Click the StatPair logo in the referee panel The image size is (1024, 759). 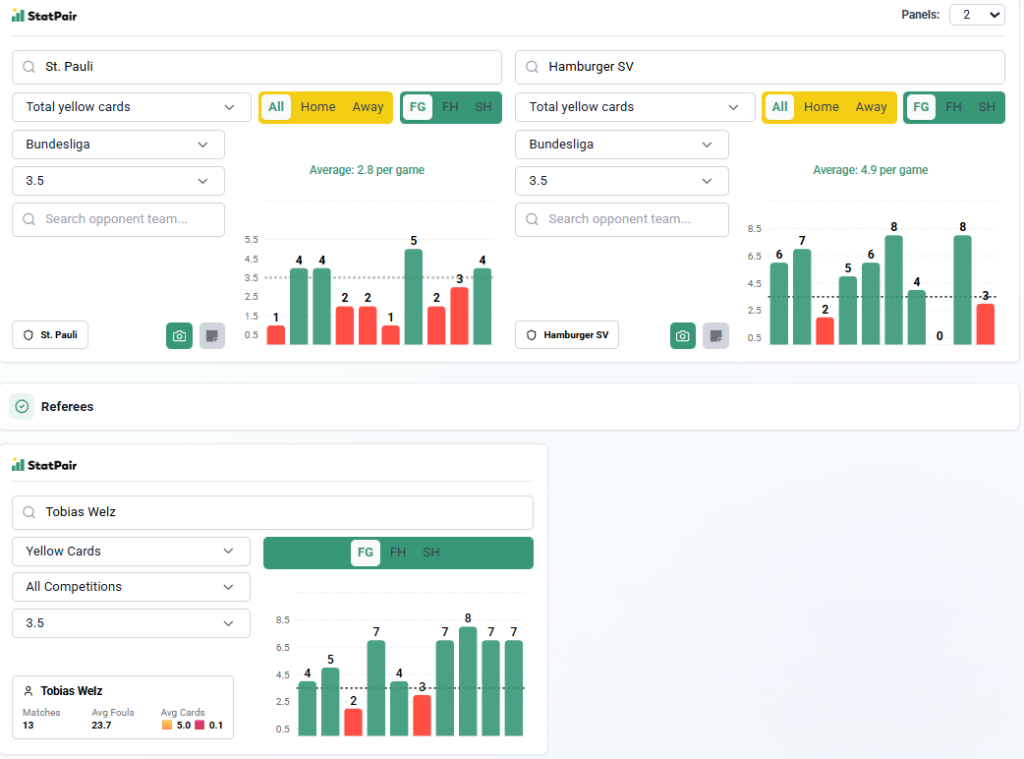pyautogui.click(x=44, y=465)
